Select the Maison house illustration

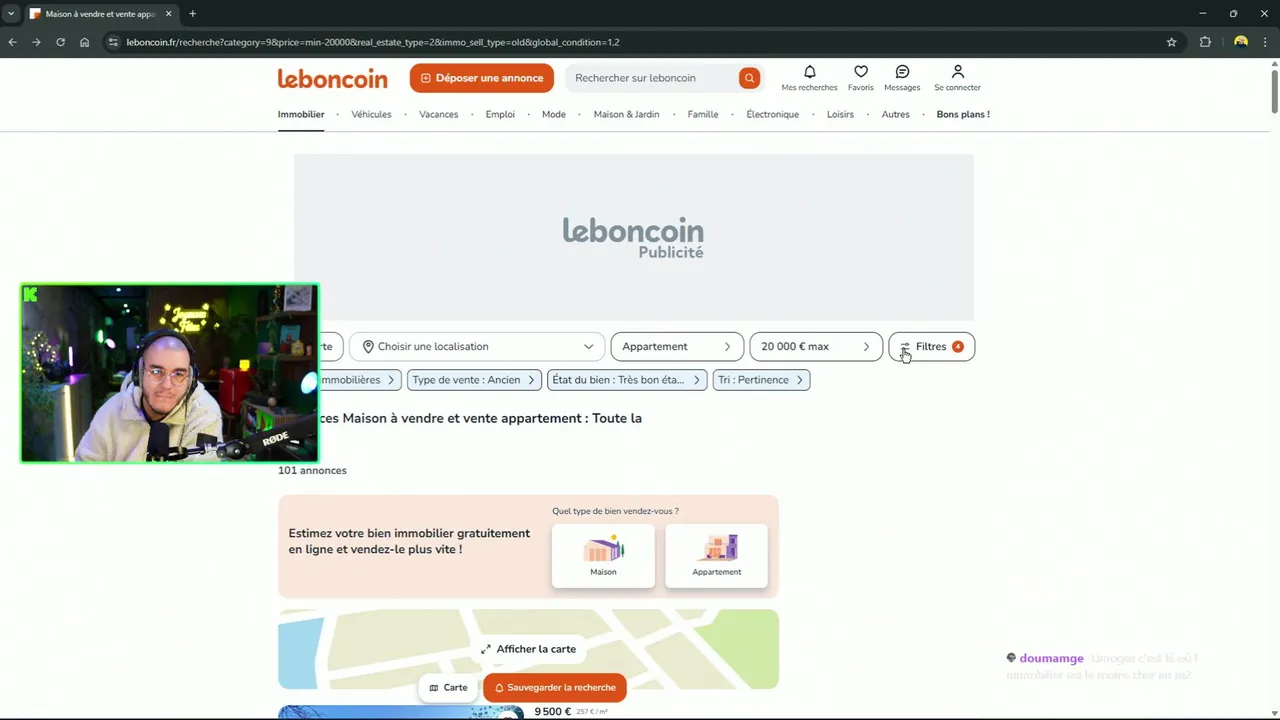[603, 548]
